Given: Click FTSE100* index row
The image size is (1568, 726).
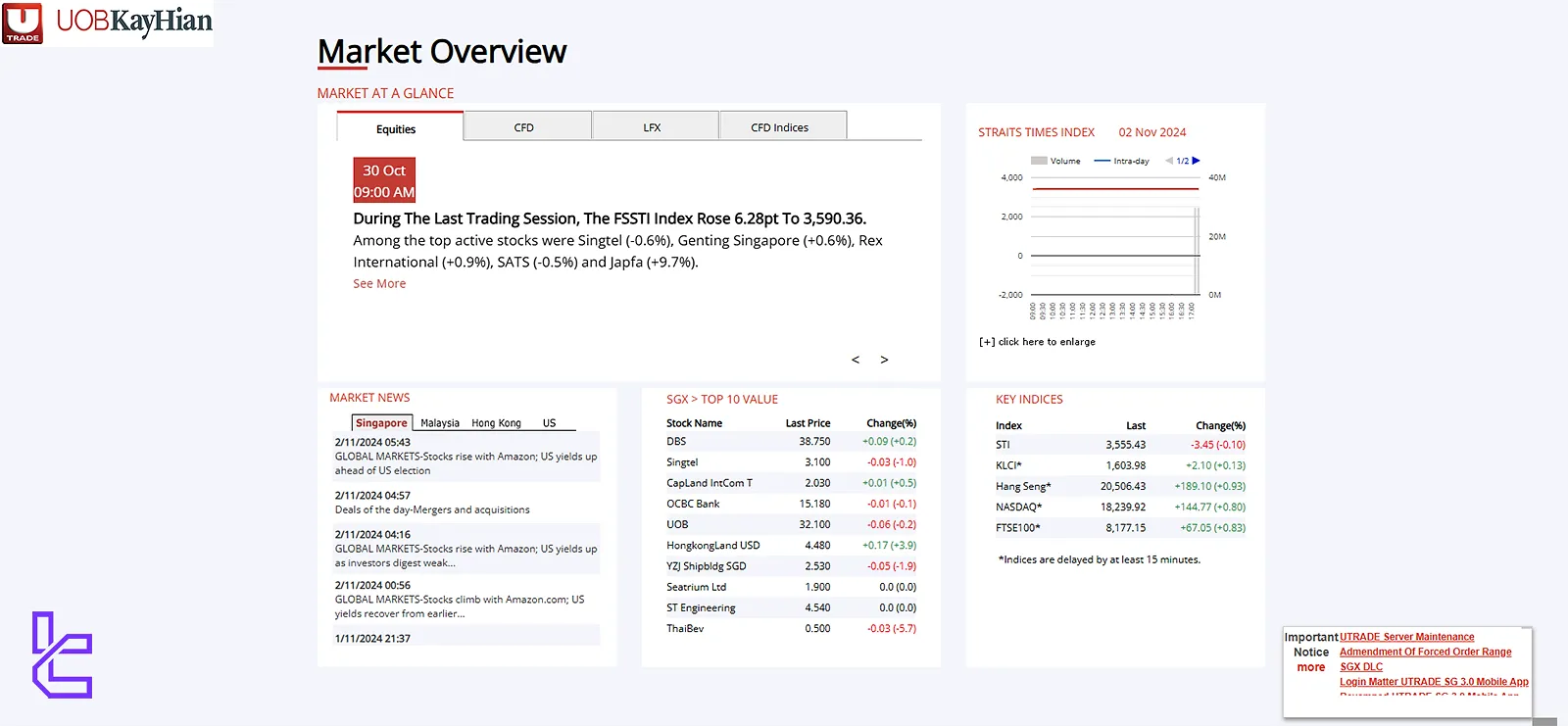Looking at the screenshot, I should [x=1120, y=527].
